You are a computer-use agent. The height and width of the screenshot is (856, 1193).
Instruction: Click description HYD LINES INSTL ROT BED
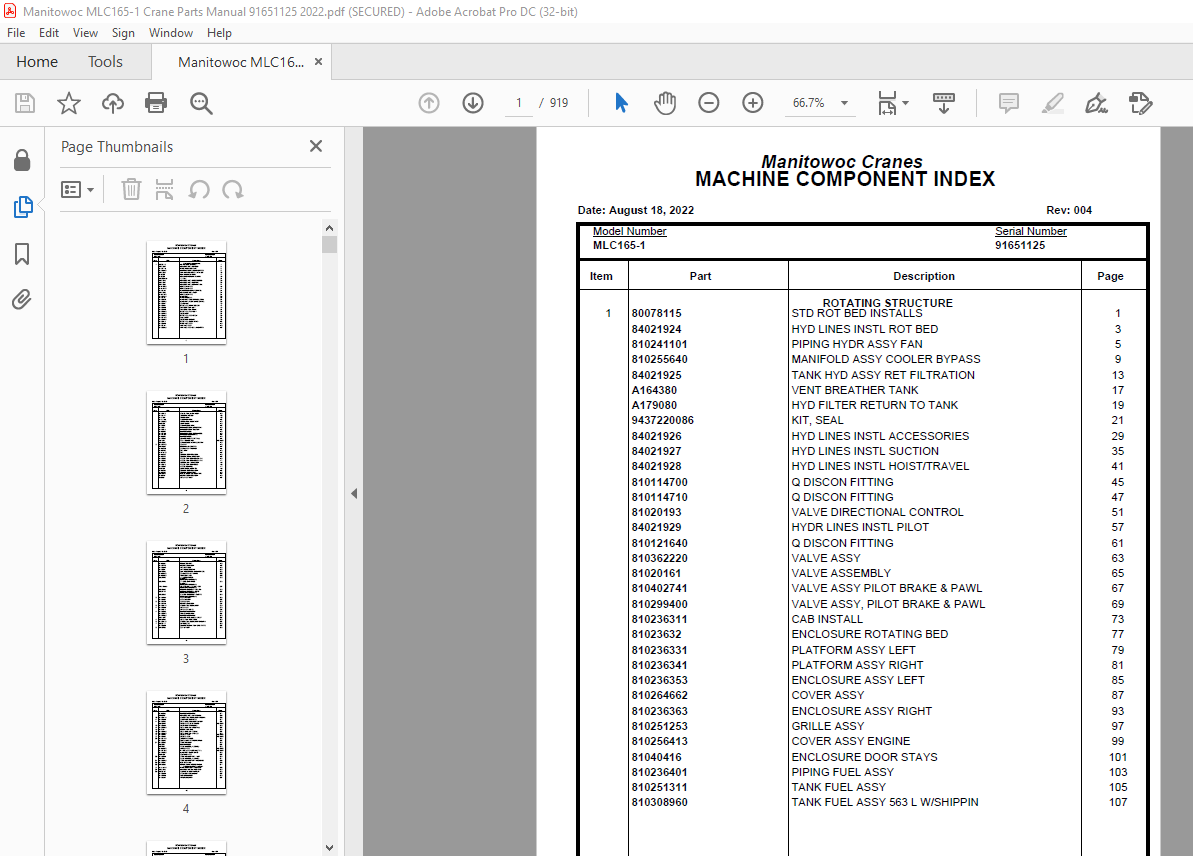pyautogui.click(x=864, y=329)
